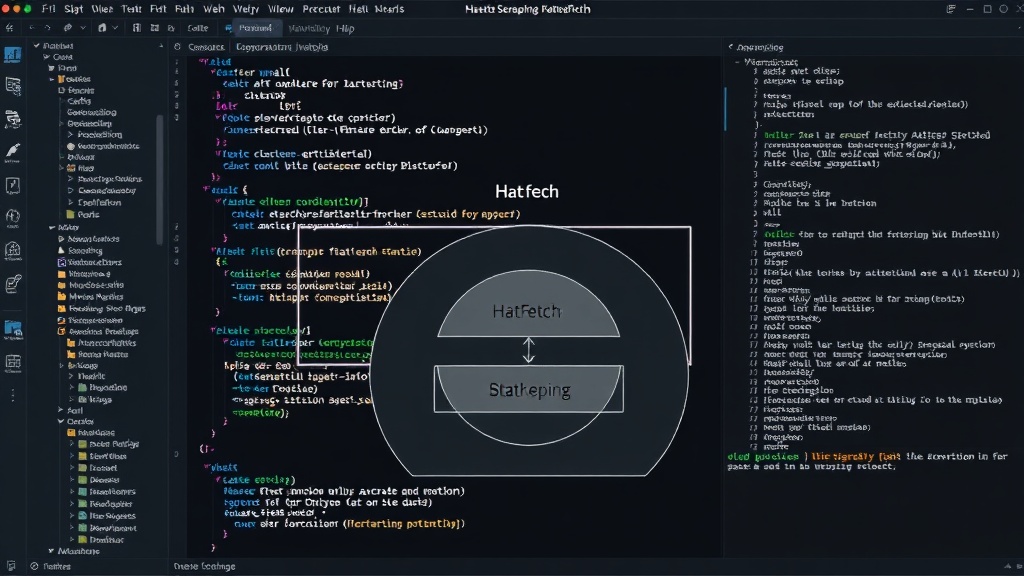Click the circle status icon at bottom left
This screenshot has height=576, width=1024.
coord(34,566)
